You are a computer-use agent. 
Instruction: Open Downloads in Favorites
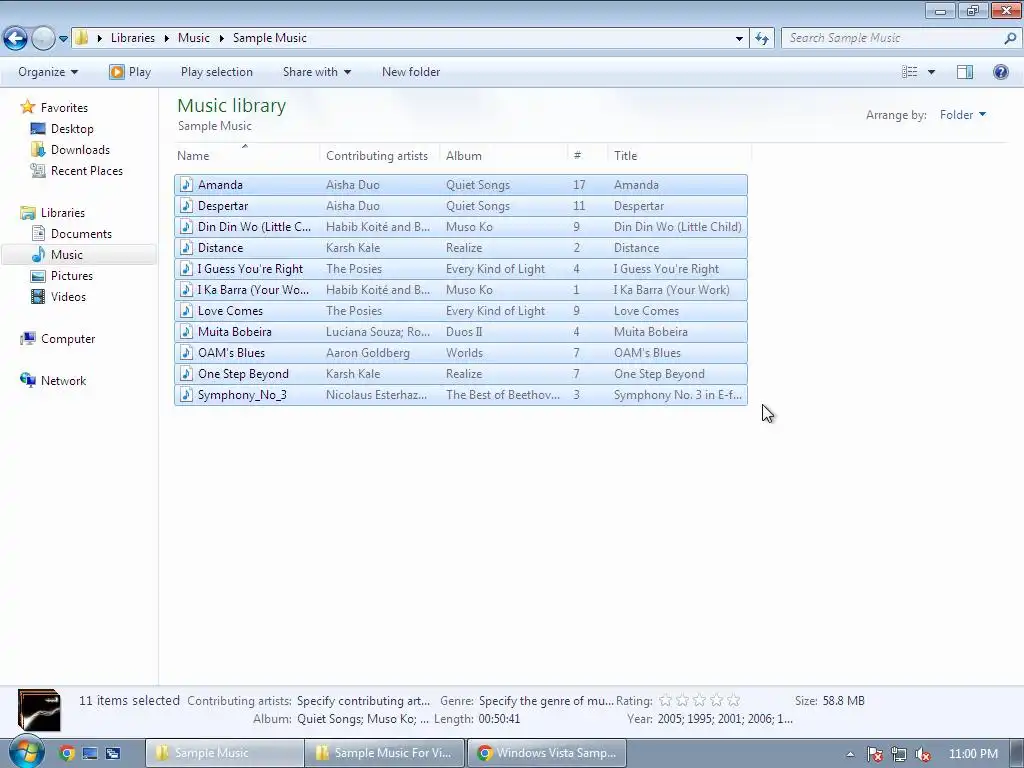click(x=80, y=150)
